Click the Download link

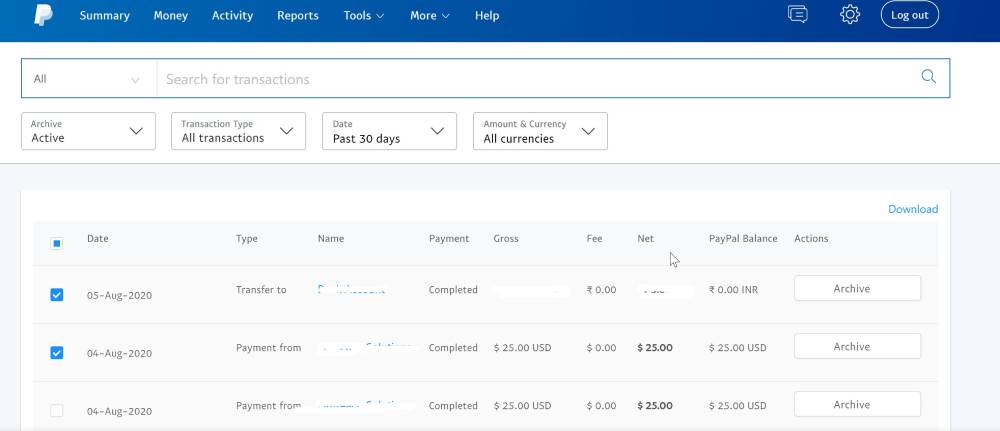913,209
